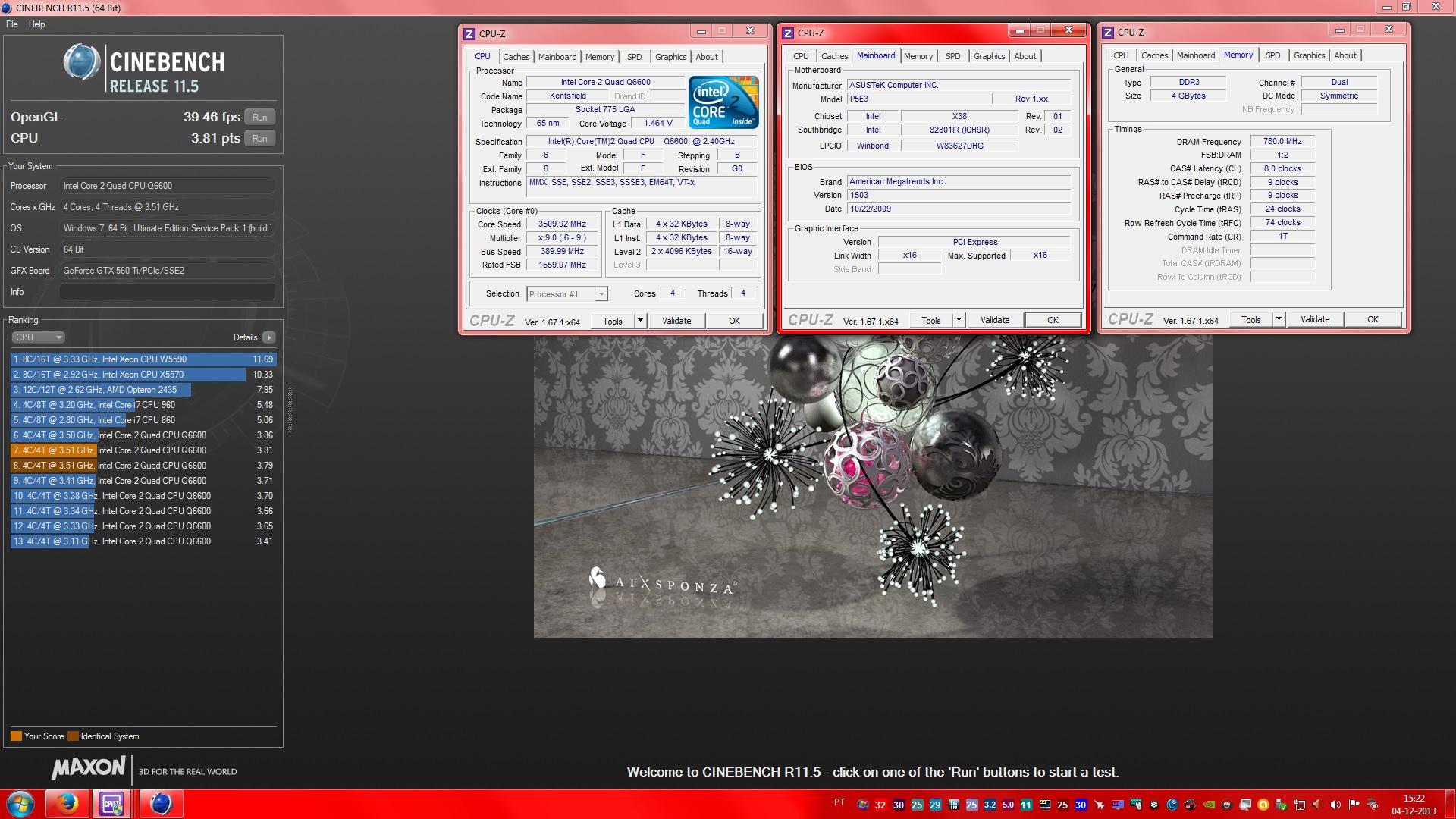This screenshot has height=819, width=1456.
Task: Click the Z icon in the CPU-tab CPU-Z title bar
Action: (469, 33)
